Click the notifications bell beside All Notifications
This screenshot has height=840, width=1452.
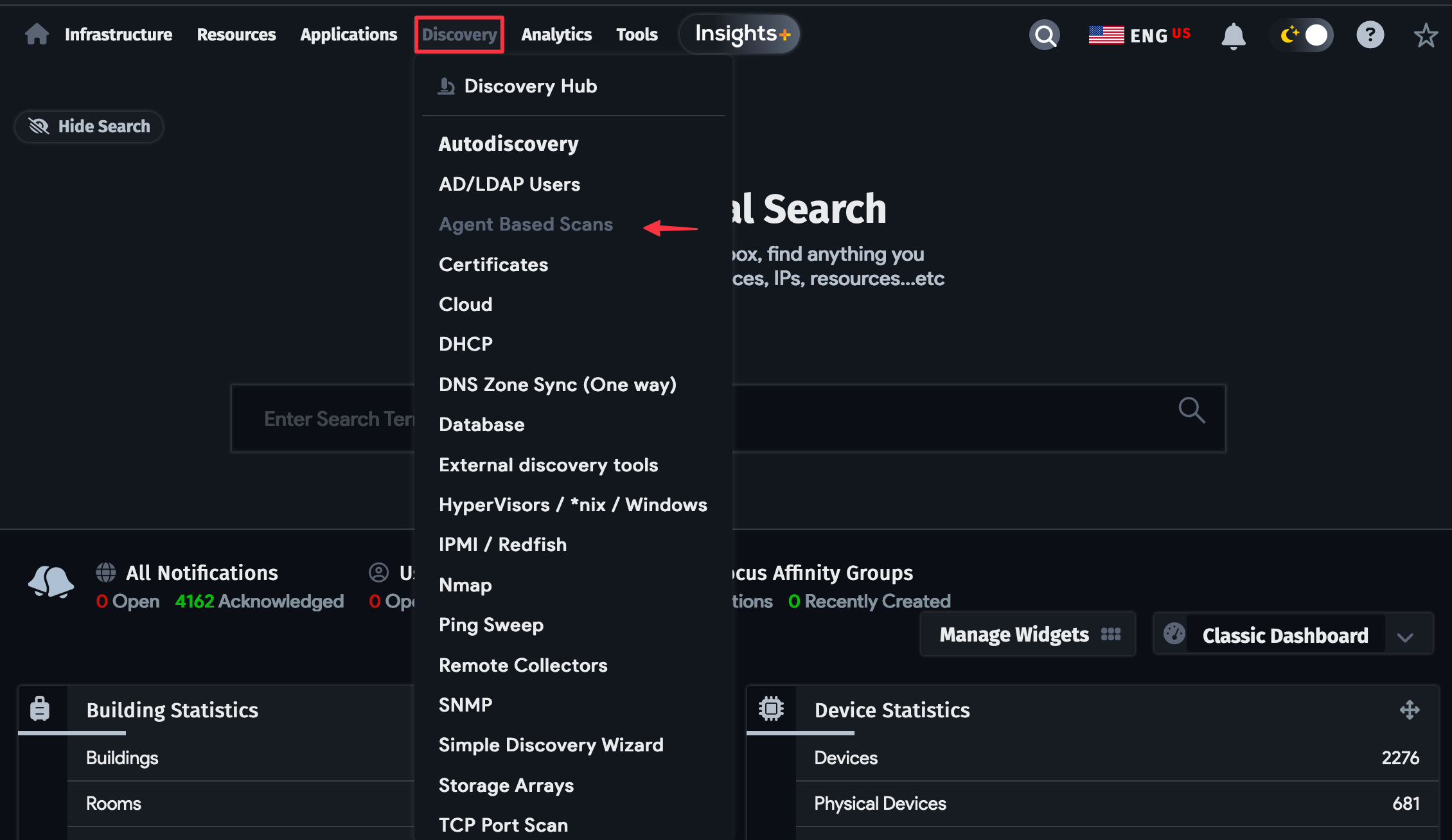click(x=50, y=581)
